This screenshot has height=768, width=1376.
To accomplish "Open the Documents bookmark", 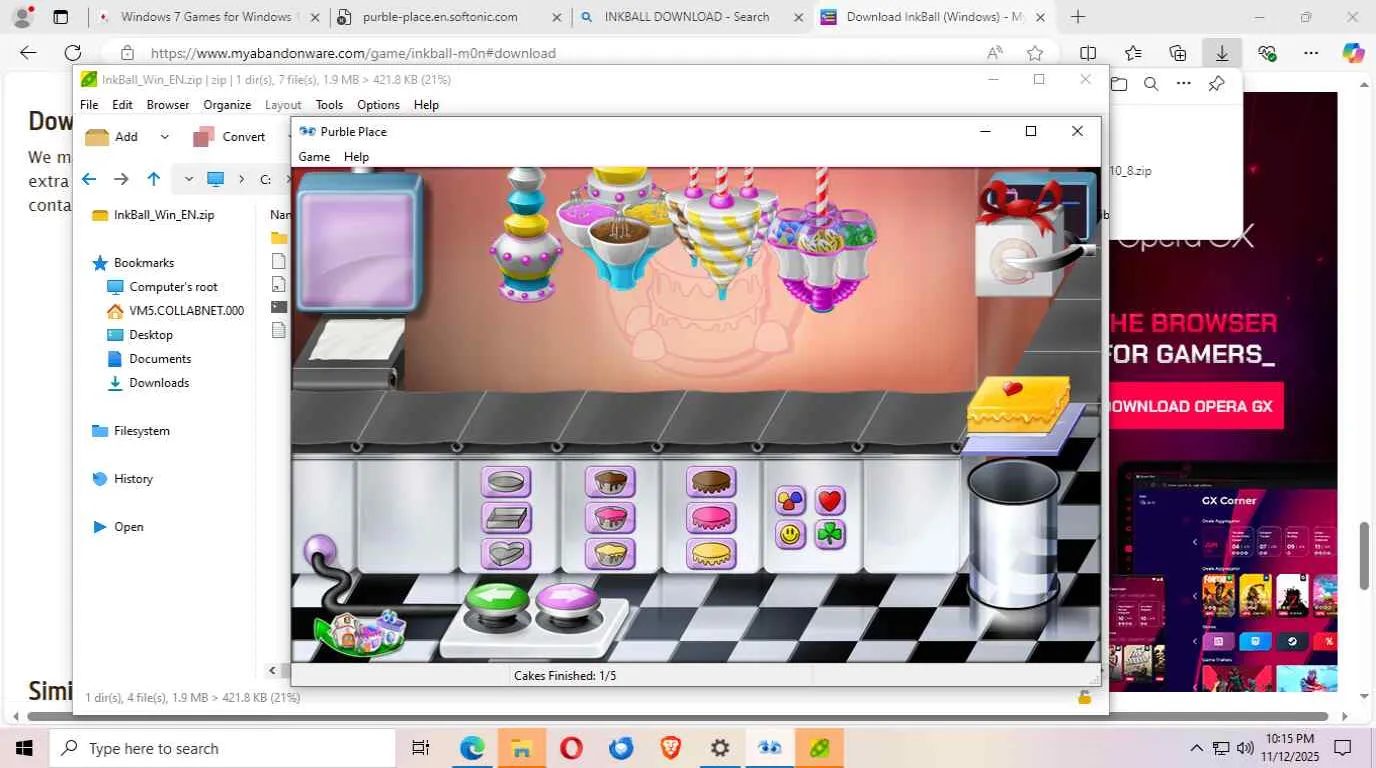I will 149,359.
